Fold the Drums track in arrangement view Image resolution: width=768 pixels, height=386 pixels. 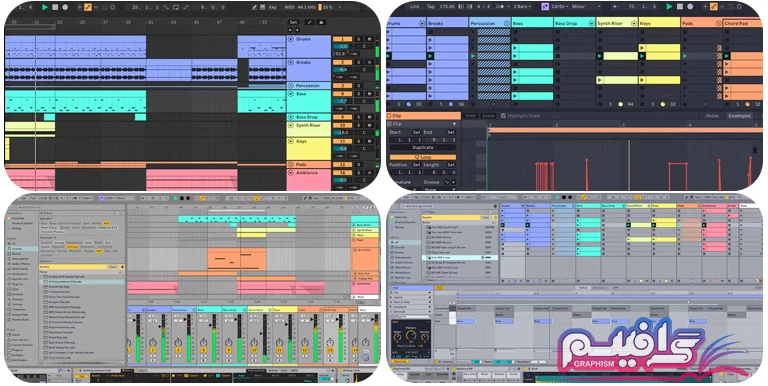click(x=290, y=39)
